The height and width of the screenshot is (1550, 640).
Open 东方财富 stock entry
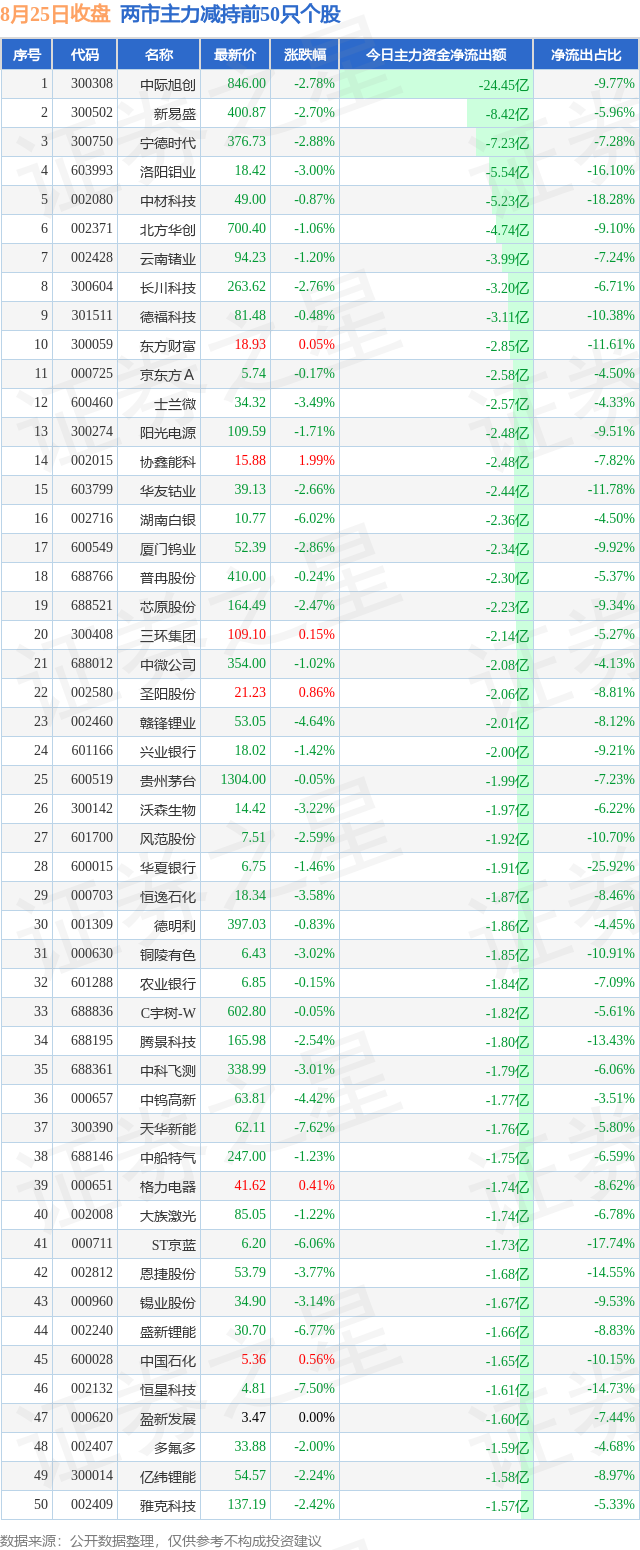tap(168, 345)
